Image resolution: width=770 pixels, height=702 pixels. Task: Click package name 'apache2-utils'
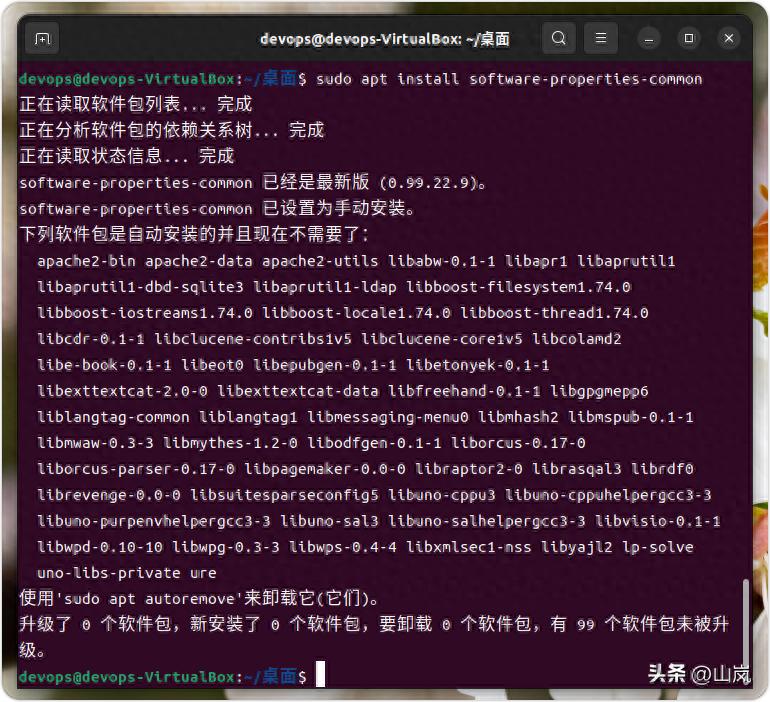click(x=320, y=261)
